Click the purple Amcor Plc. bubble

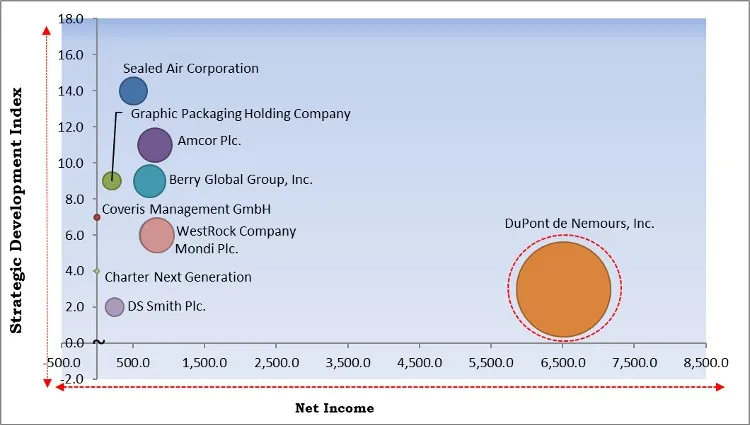tap(154, 145)
